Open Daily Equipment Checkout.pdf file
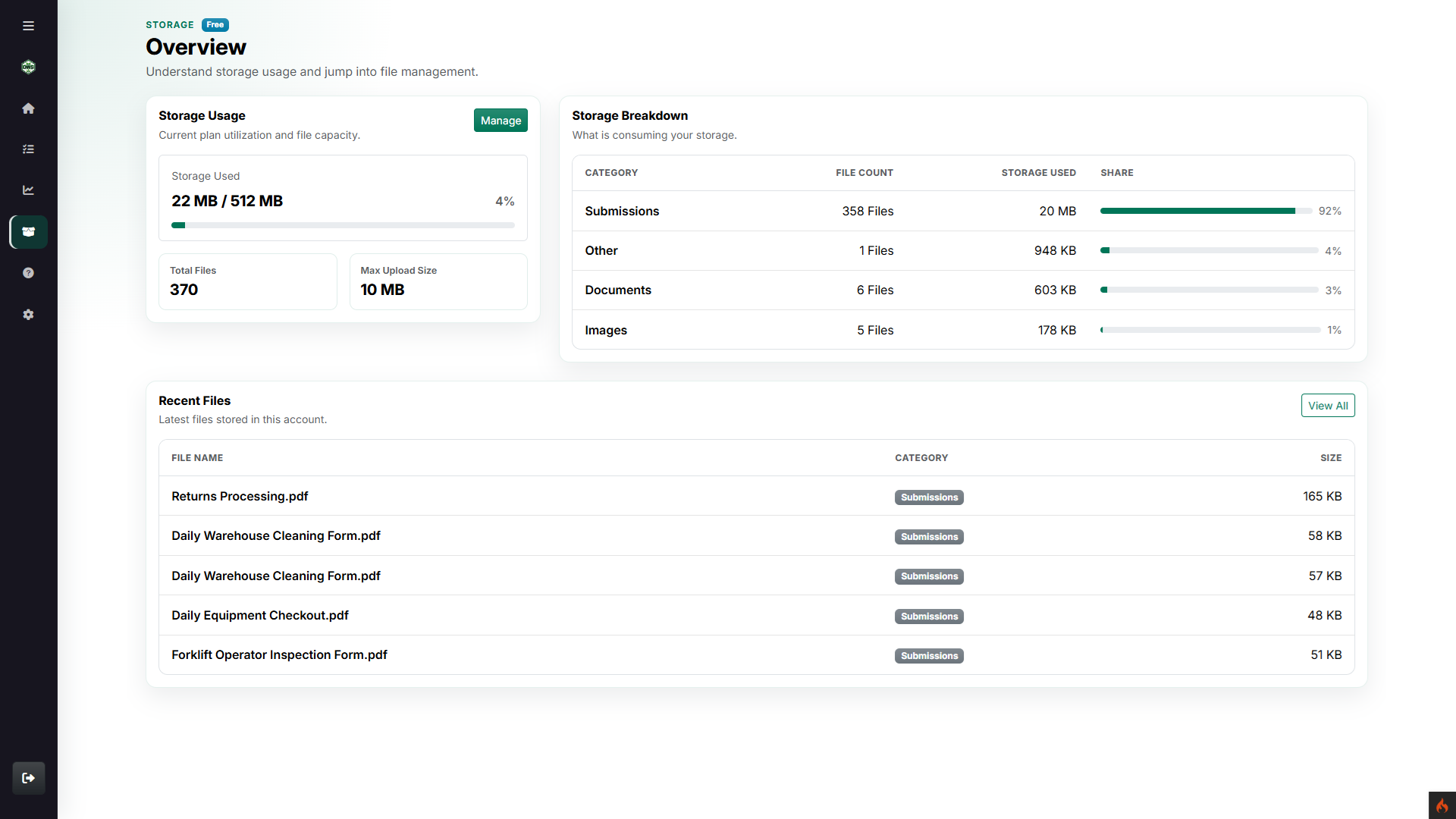 (260, 615)
